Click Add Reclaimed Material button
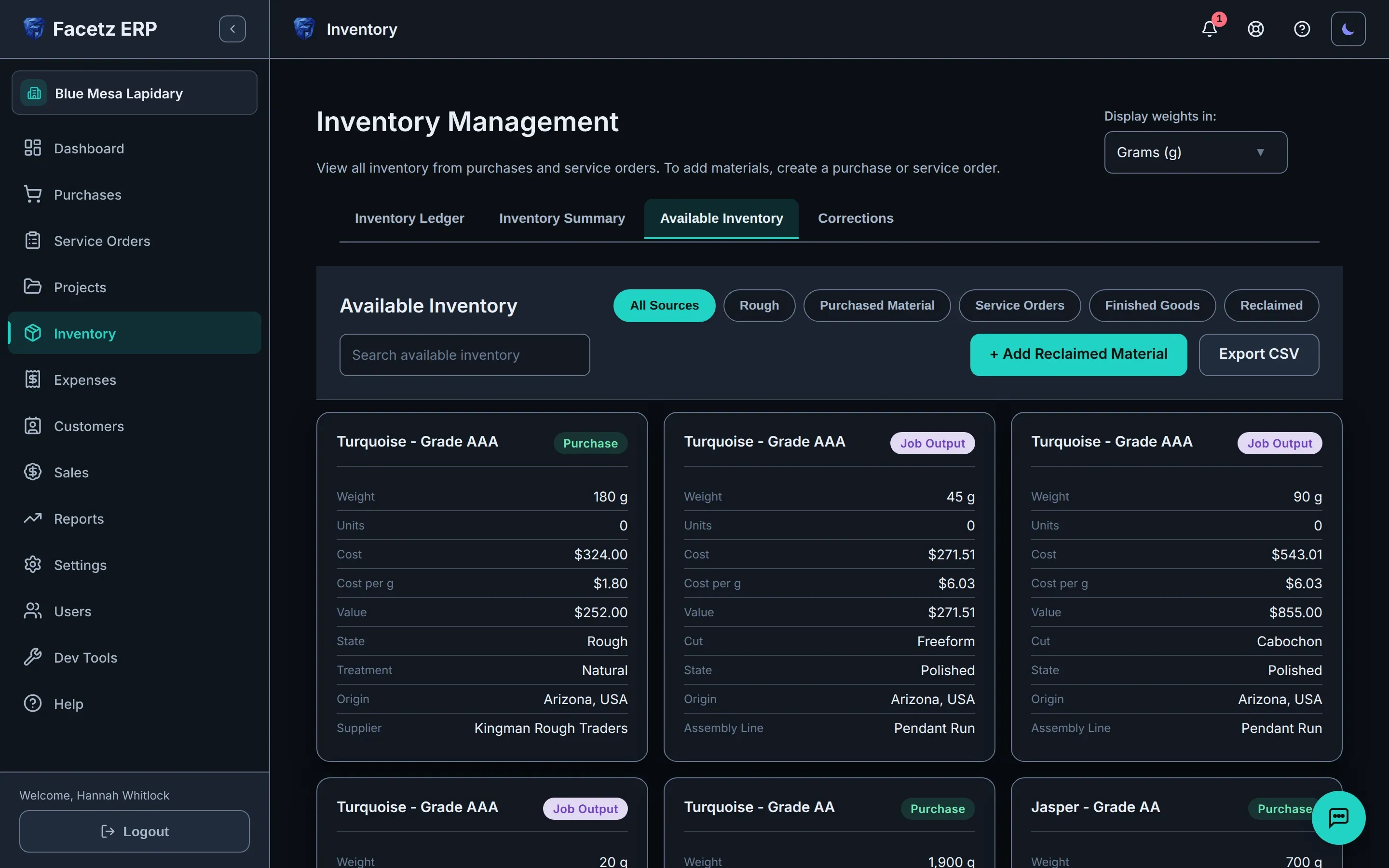Viewport: 1389px width, 868px height. [x=1078, y=354]
